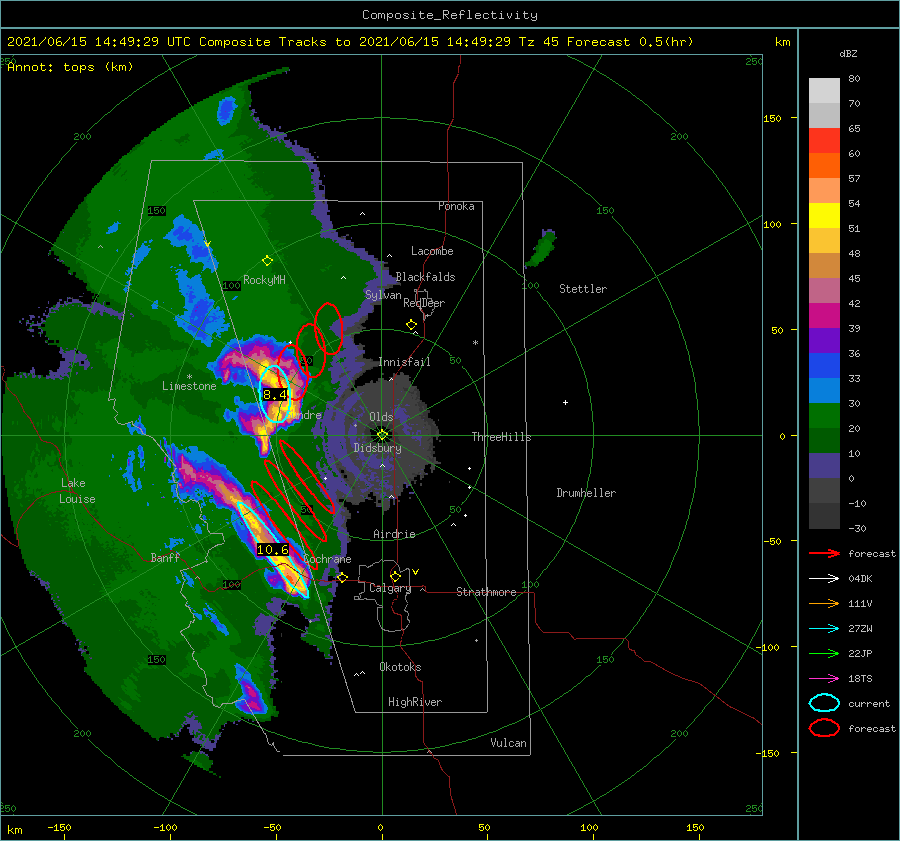This screenshot has width=900, height=841.
Task: Click the Innisfail town label
Action: [404, 362]
